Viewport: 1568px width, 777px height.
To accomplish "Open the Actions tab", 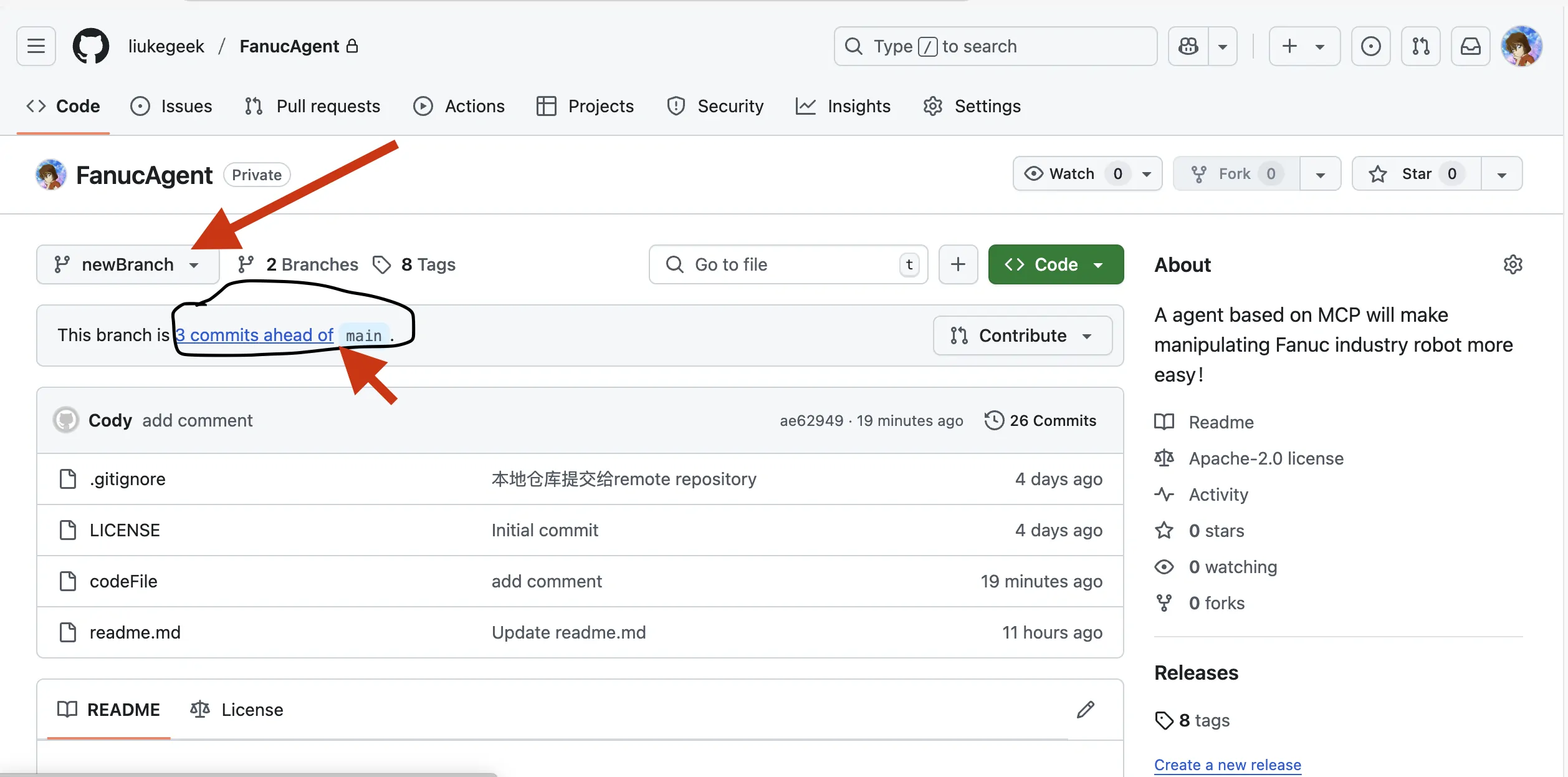I will tap(459, 106).
